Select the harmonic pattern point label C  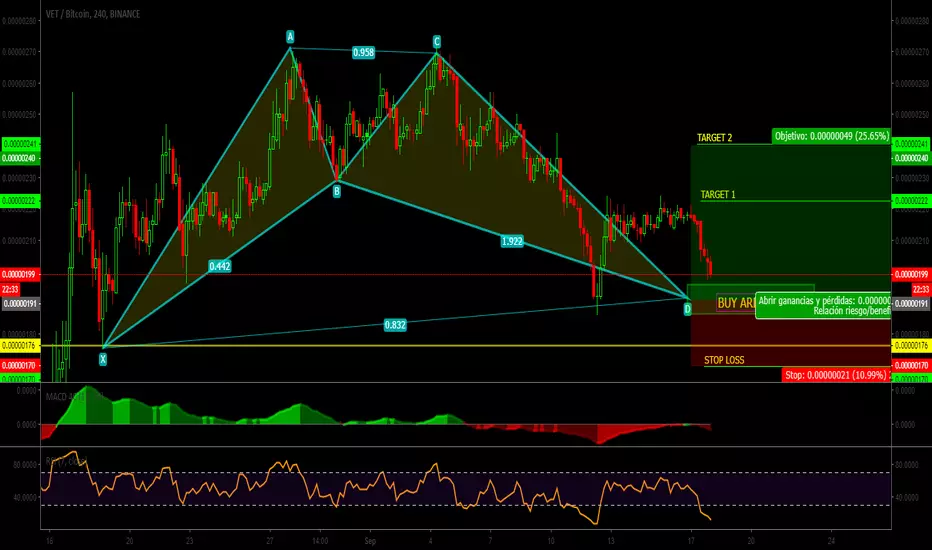[x=436, y=42]
